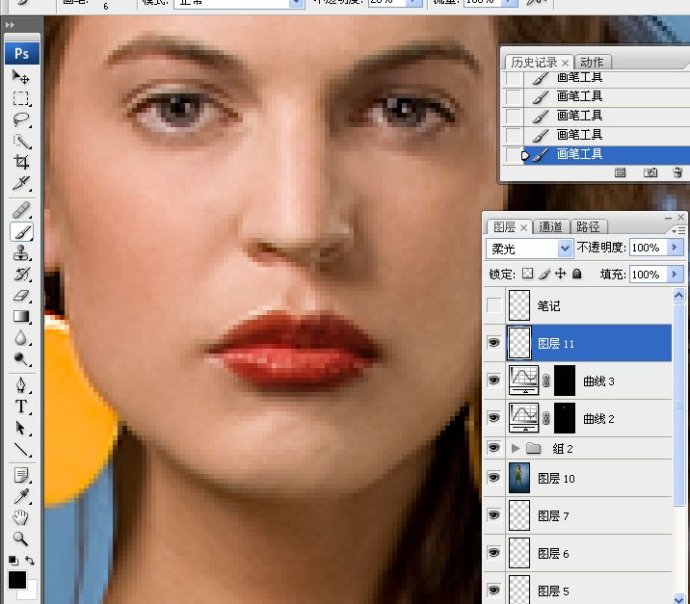This screenshot has height=604, width=690.
Task: Hide layer 图层 7
Action: pos(494,515)
